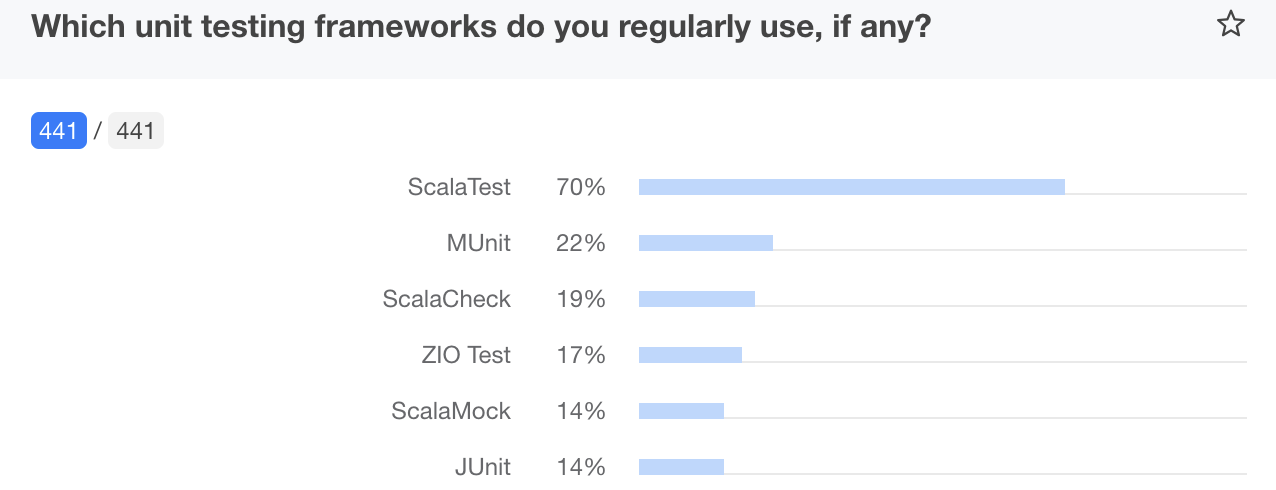
Task: Click the 17% value beside ZIO Test
Action: 581,355
